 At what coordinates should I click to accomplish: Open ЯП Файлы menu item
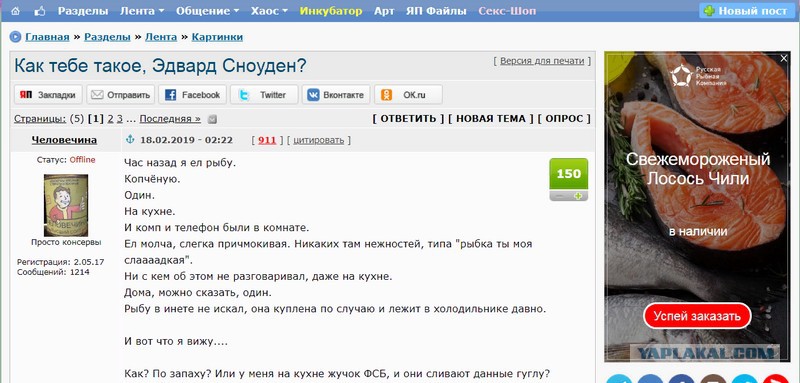(436, 11)
